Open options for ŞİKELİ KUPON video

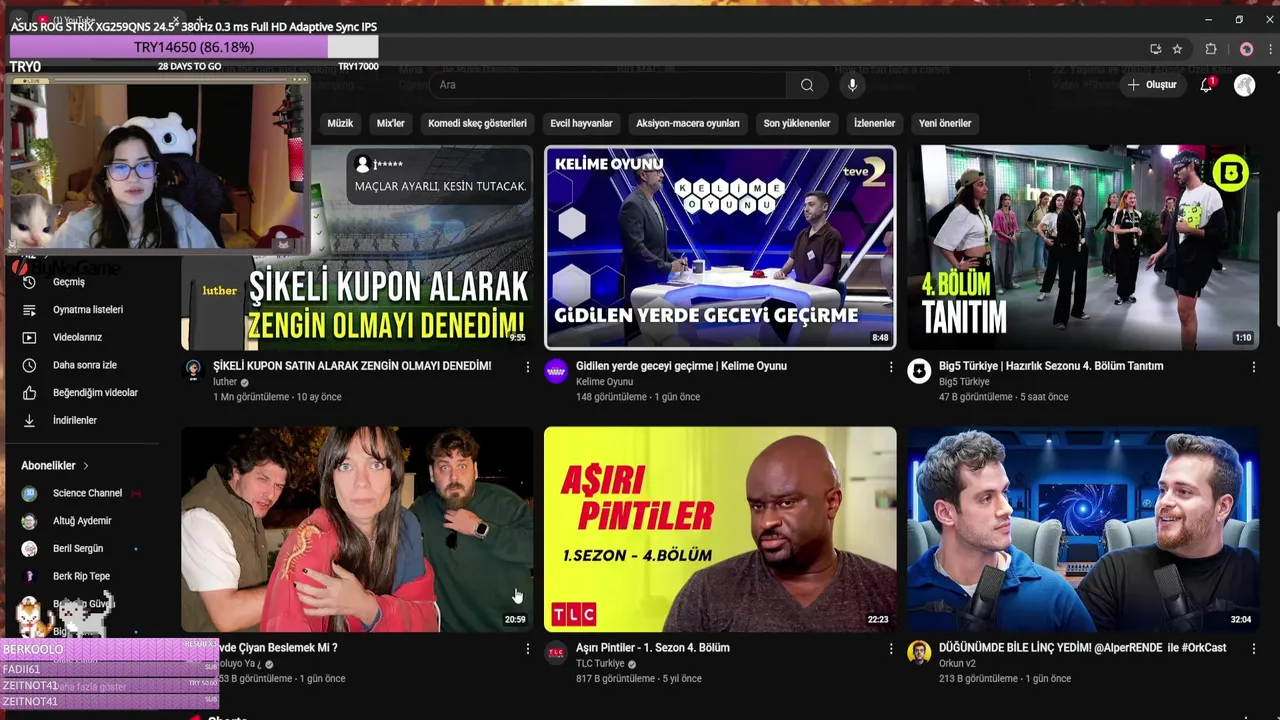click(528, 367)
